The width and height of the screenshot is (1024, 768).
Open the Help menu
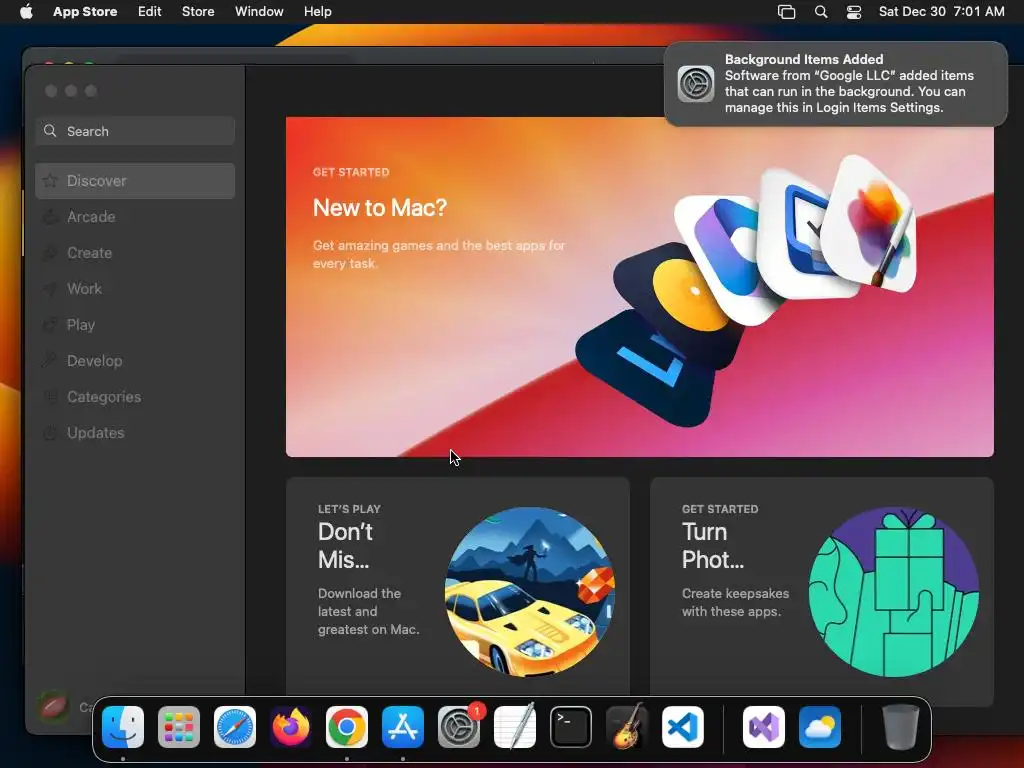[317, 12]
